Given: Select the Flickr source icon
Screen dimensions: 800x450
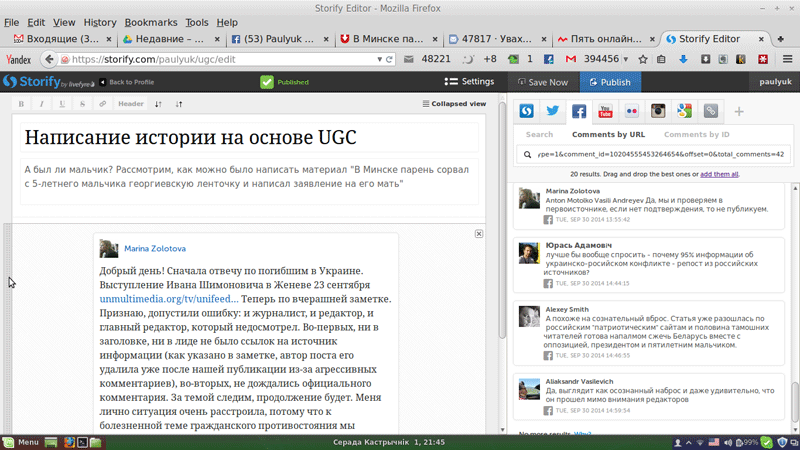Looking at the screenshot, I should tap(632, 111).
